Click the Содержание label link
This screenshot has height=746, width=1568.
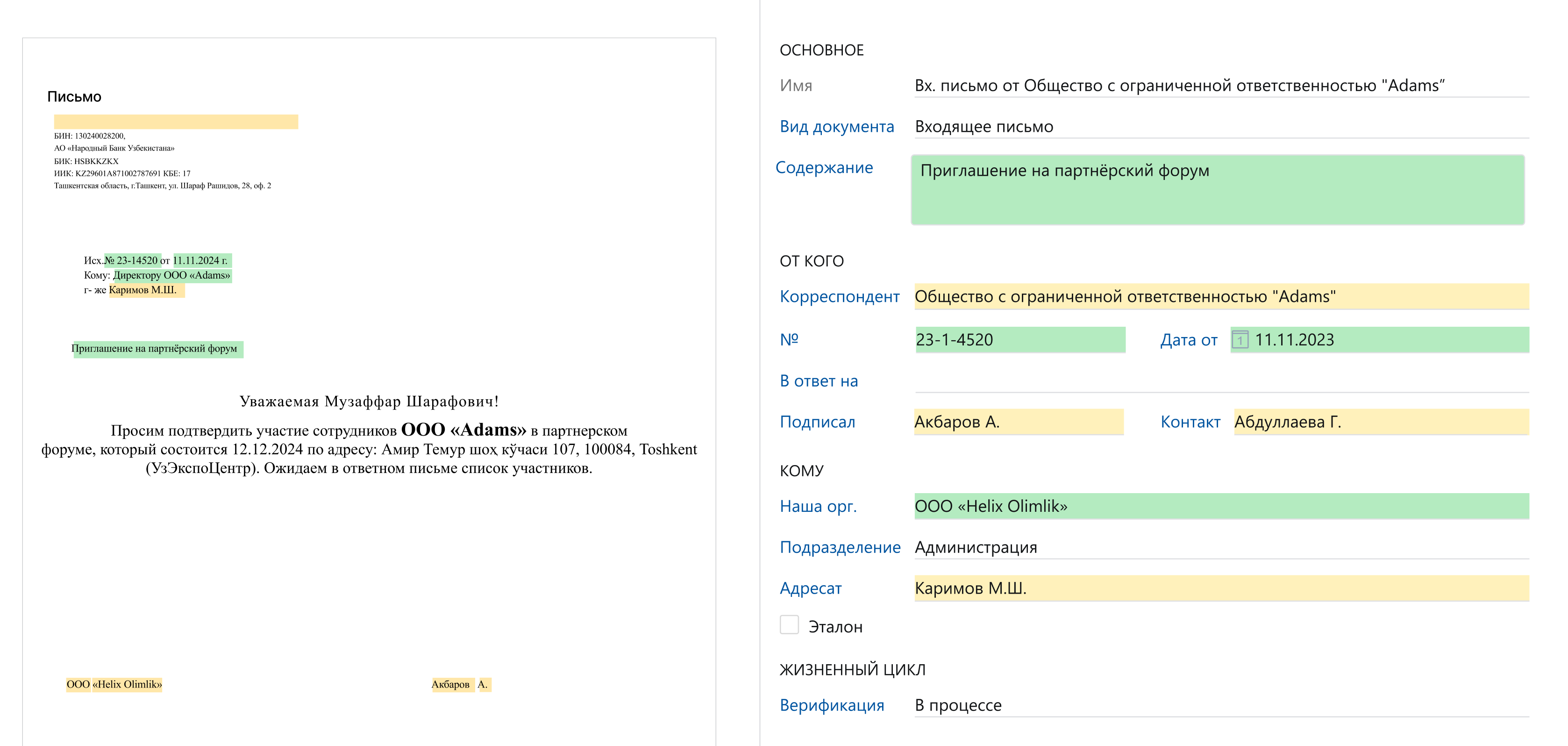click(x=824, y=167)
